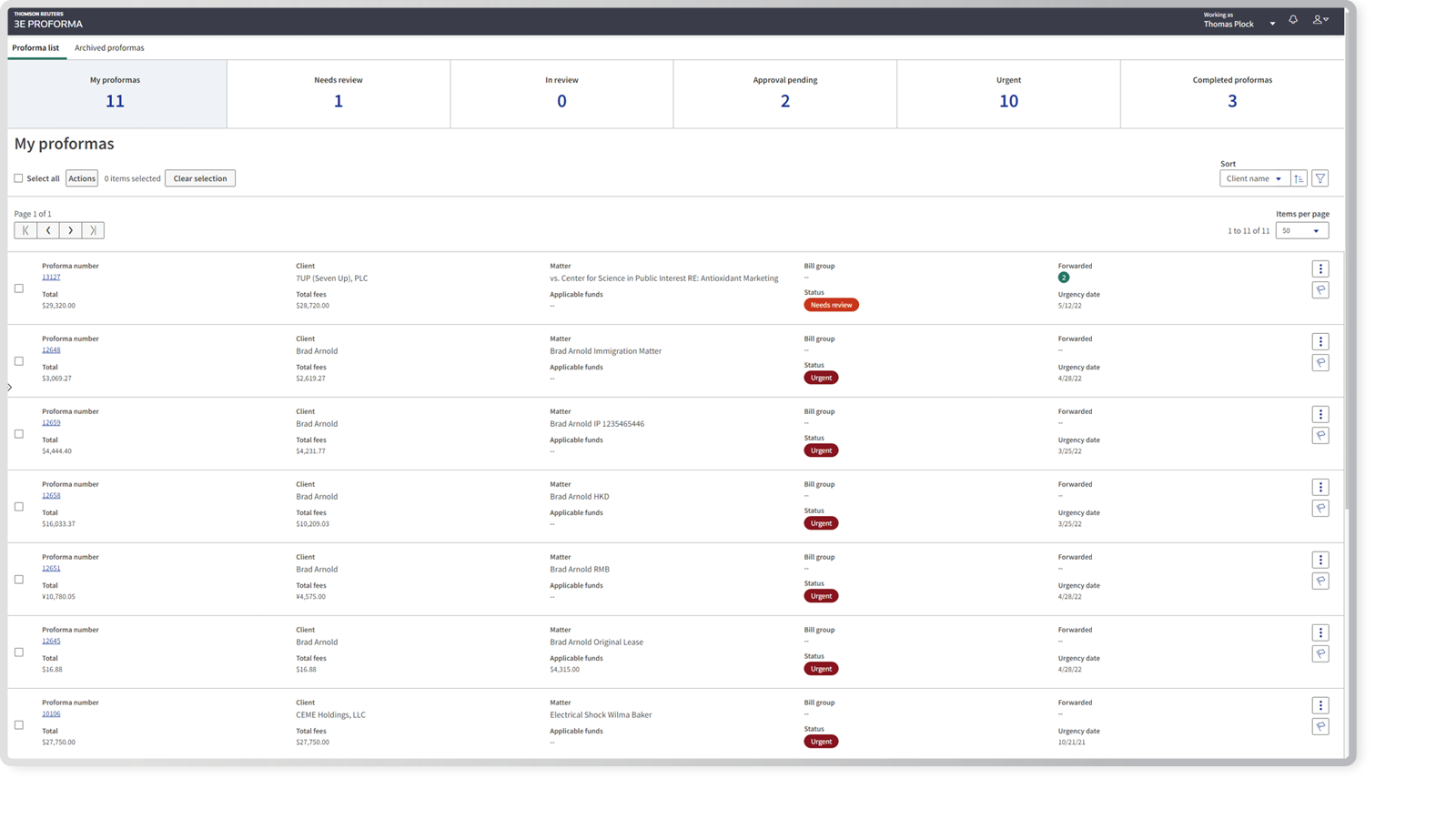Check the Select all checkbox
This screenshot has height=819, width=1456.
(x=18, y=178)
